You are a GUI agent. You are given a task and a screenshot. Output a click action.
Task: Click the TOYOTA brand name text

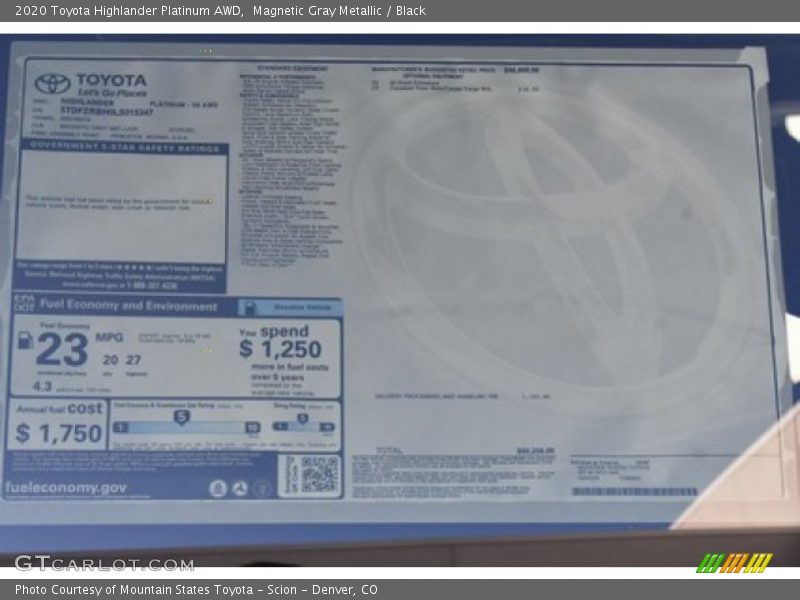coord(111,80)
